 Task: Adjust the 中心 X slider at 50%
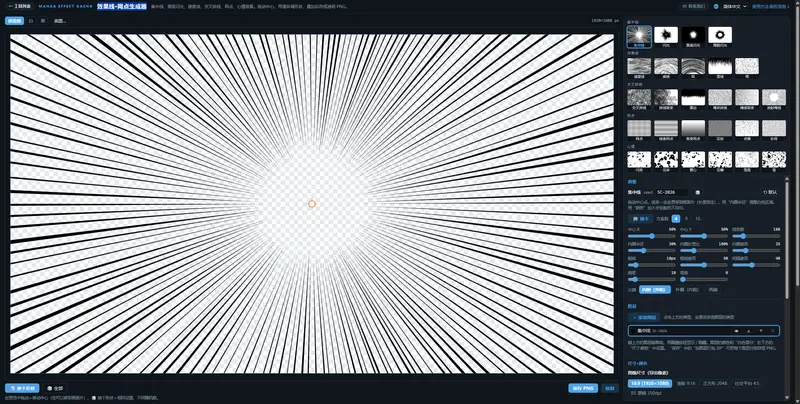pyautogui.click(x=652, y=236)
